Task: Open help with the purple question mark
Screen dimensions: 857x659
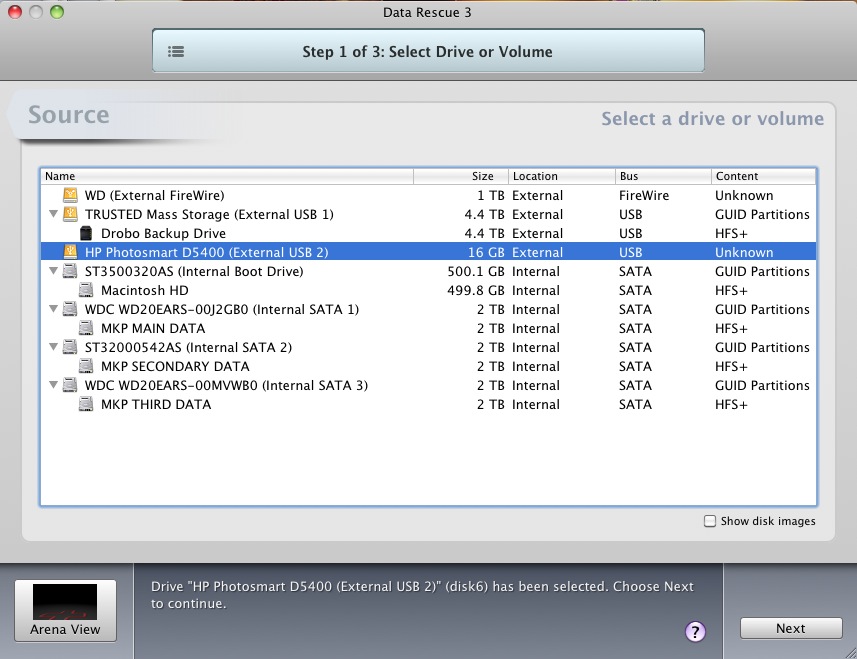Action: [696, 631]
